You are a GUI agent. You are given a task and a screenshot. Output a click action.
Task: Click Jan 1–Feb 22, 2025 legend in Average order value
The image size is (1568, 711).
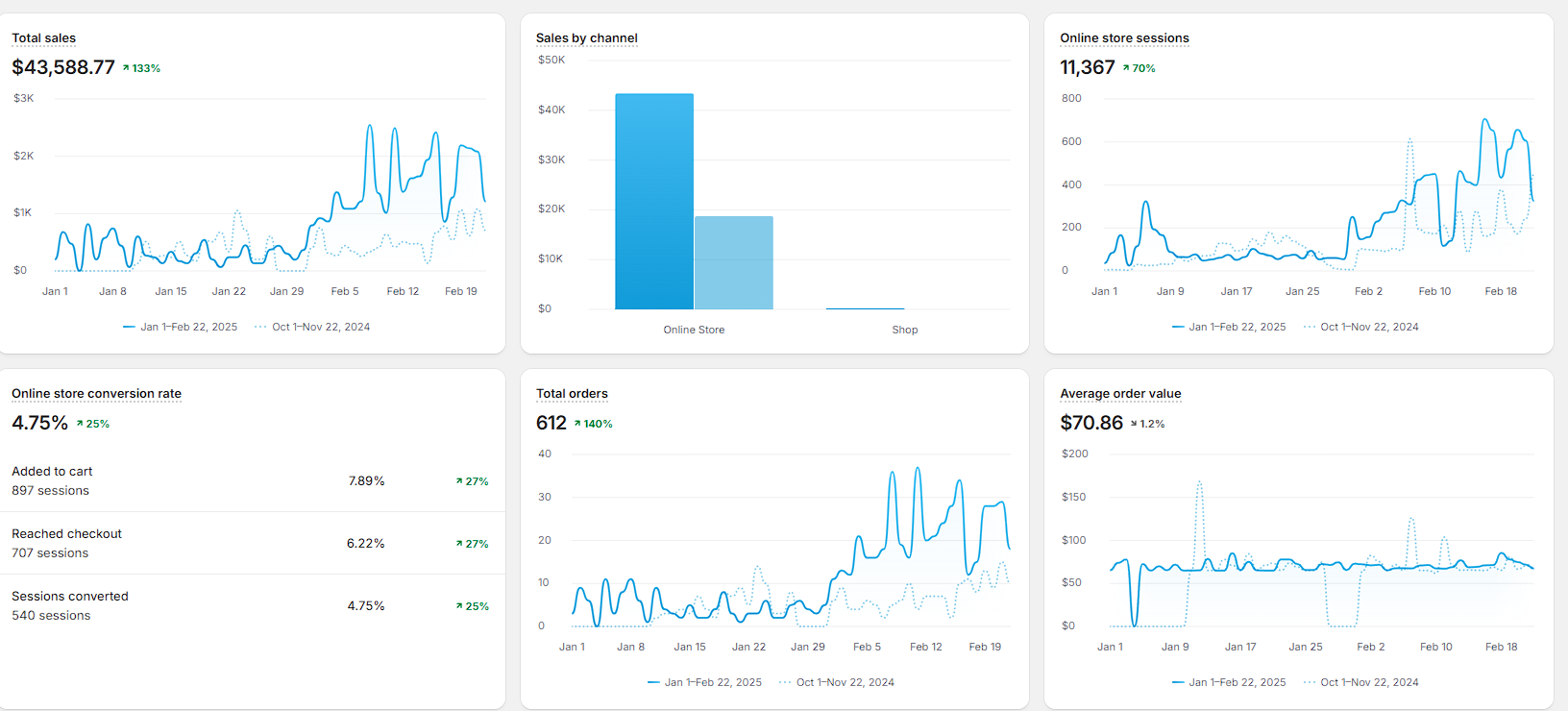[1229, 682]
